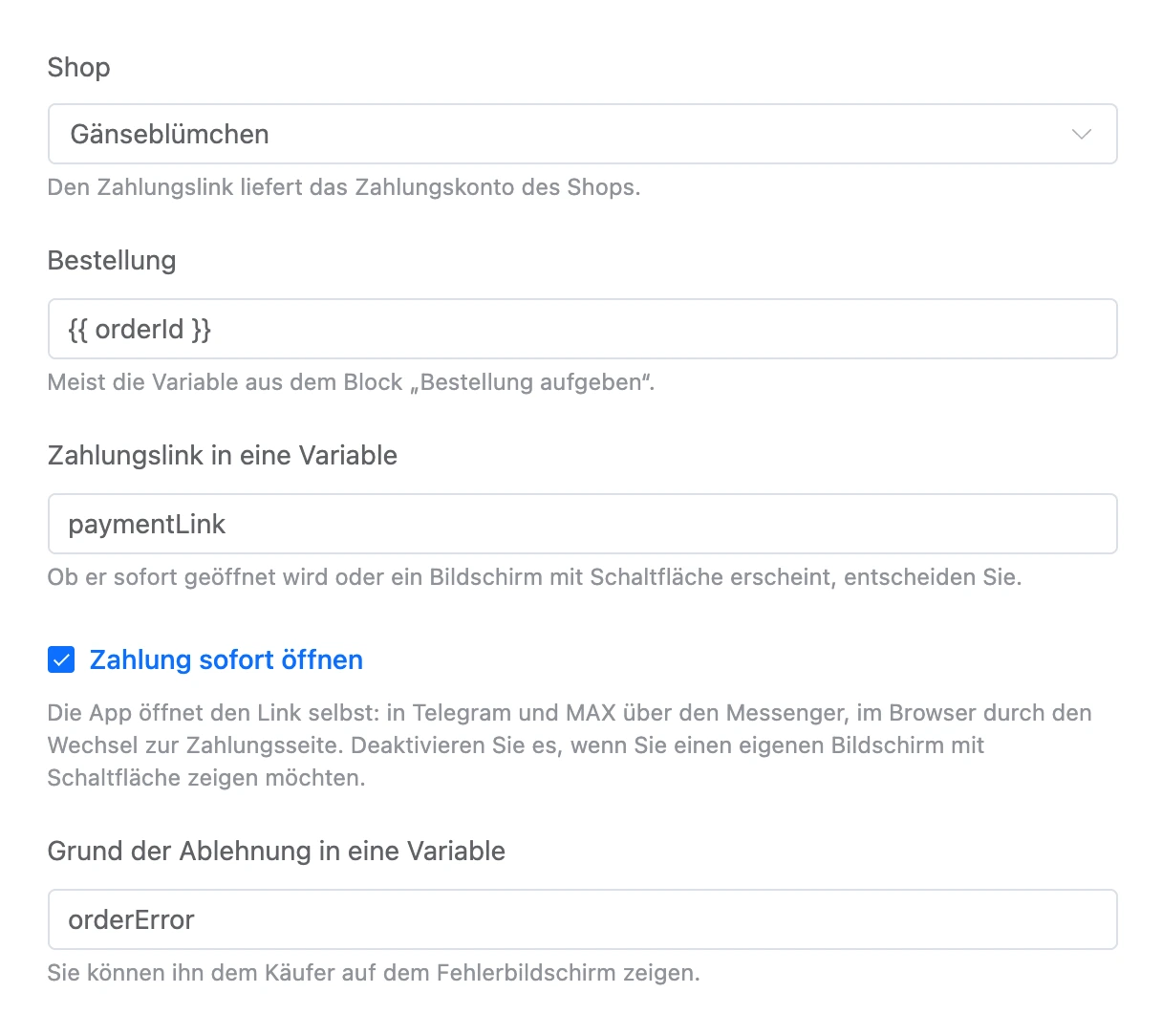Click the blue Zahlung sofort öffnen label
The height and width of the screenshot is (1036, 1162).
coord(226,659)
